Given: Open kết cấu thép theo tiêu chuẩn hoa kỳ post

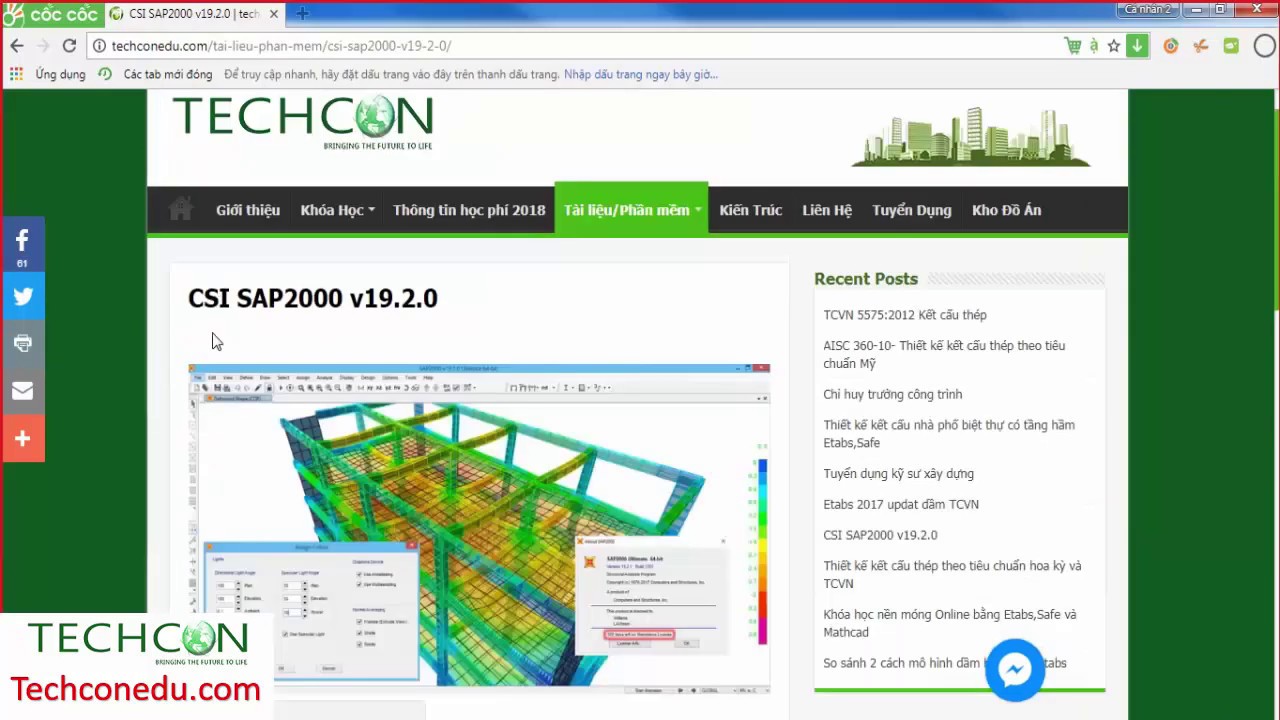Looking at the screenshot, I should coord(952,574).
